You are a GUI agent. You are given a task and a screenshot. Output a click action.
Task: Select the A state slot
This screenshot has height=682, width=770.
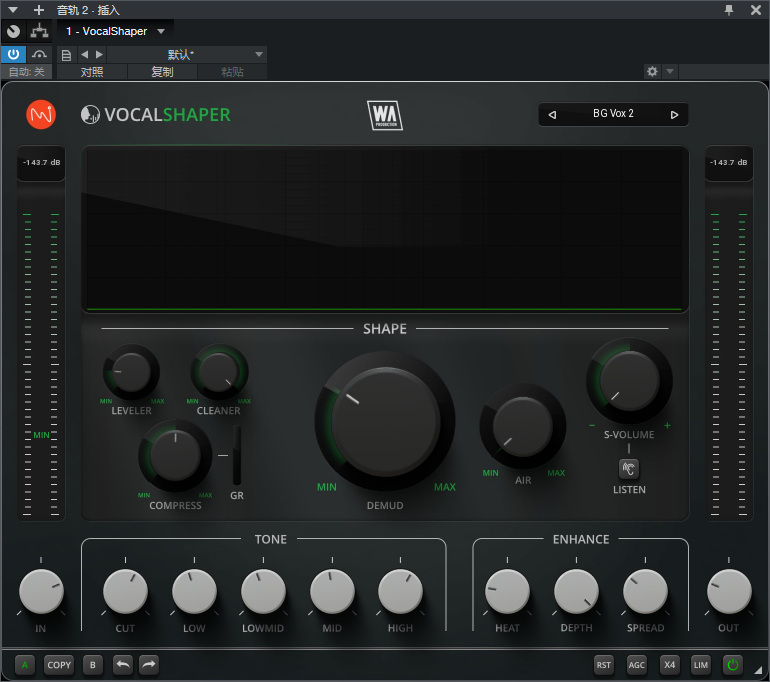pyautogui.click(x=25, y=665)
